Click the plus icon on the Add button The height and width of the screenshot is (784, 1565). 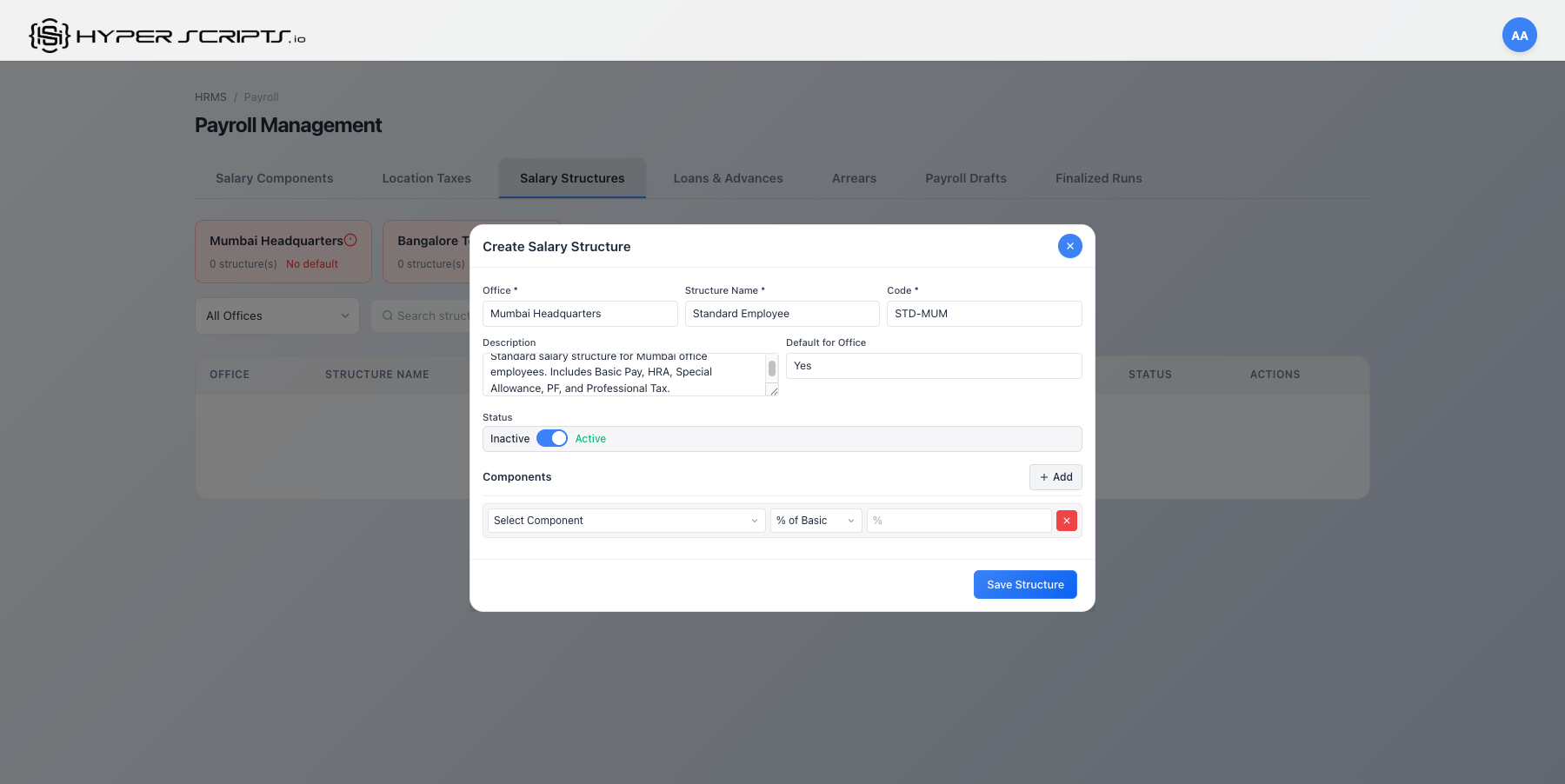click(1043, 477)
